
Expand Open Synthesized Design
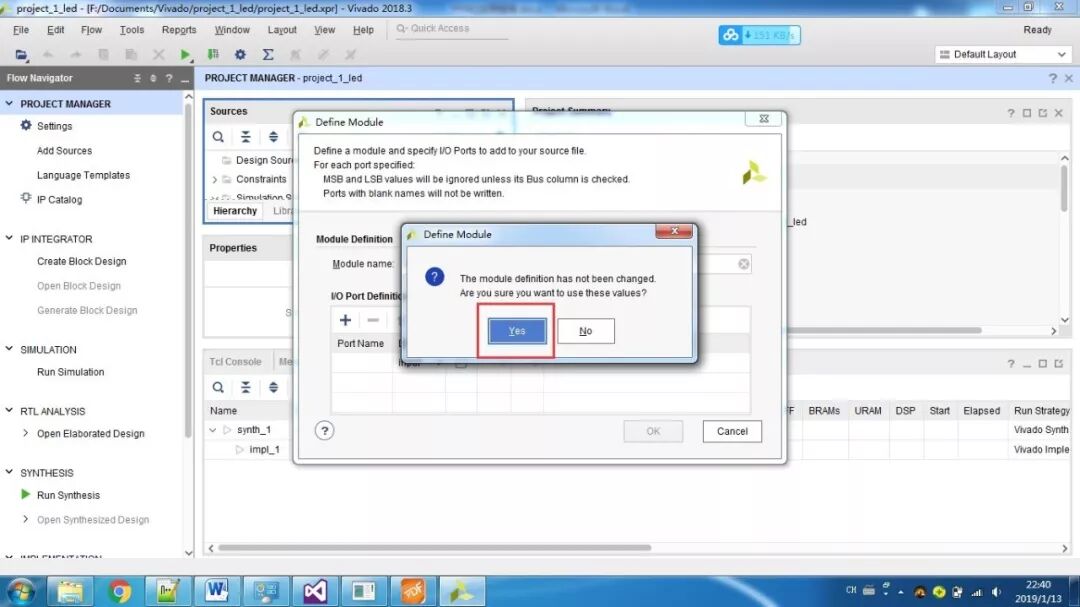pos(25,519)
